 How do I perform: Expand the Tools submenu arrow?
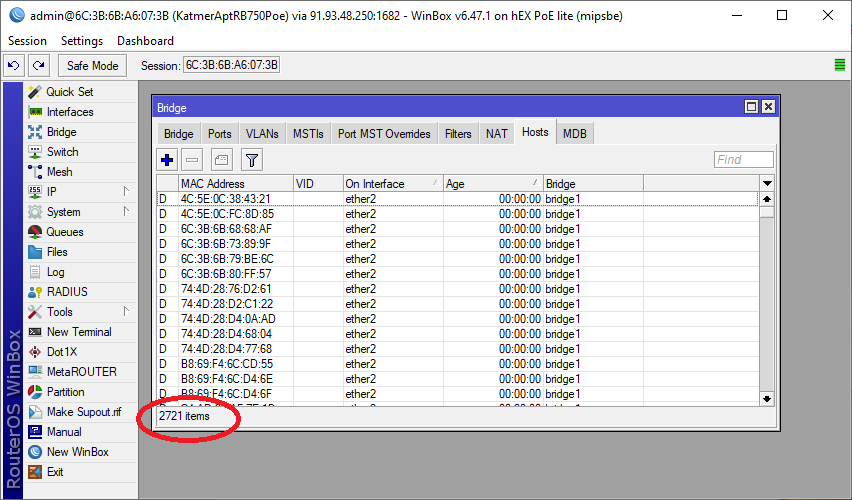point(126,311)
